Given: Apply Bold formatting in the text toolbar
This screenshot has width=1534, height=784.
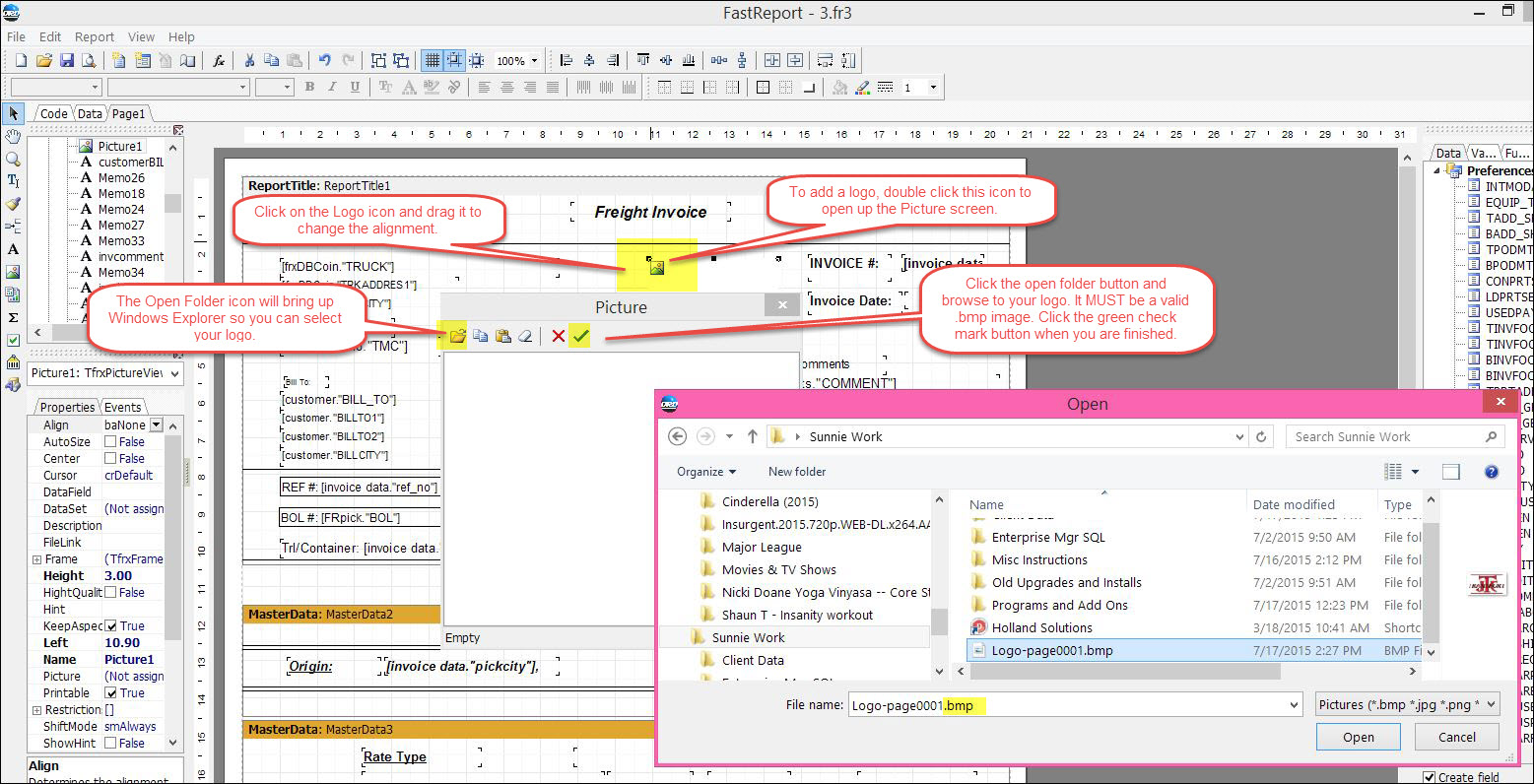Looking at the screenshot, I should click(x=309, y=87).
